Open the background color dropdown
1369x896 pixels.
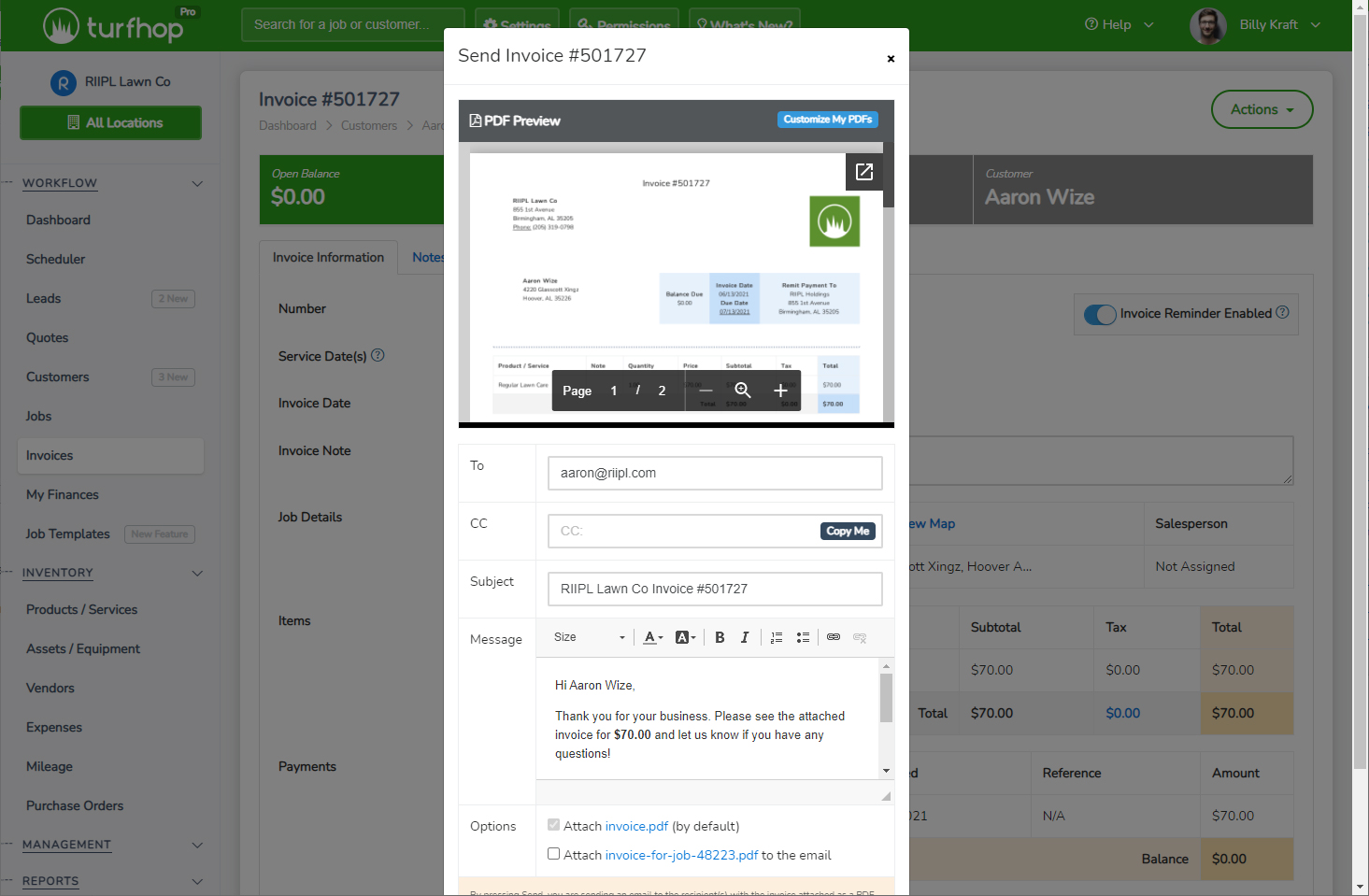point(686,637)
